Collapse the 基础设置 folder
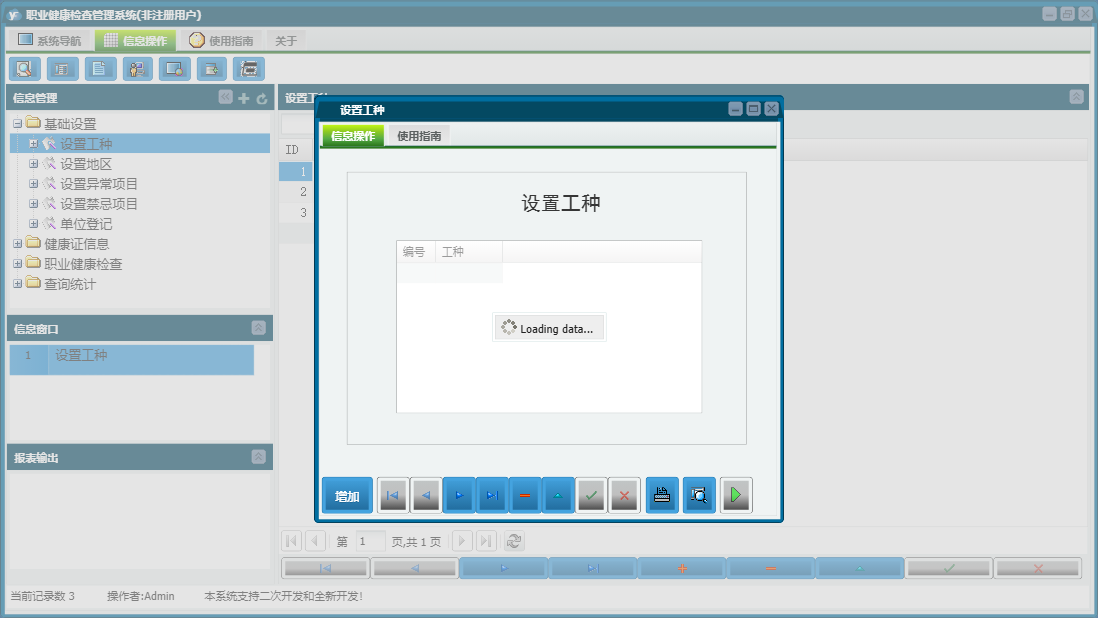Viewport: 1098px width, 618px height. [x=18, y=124]
